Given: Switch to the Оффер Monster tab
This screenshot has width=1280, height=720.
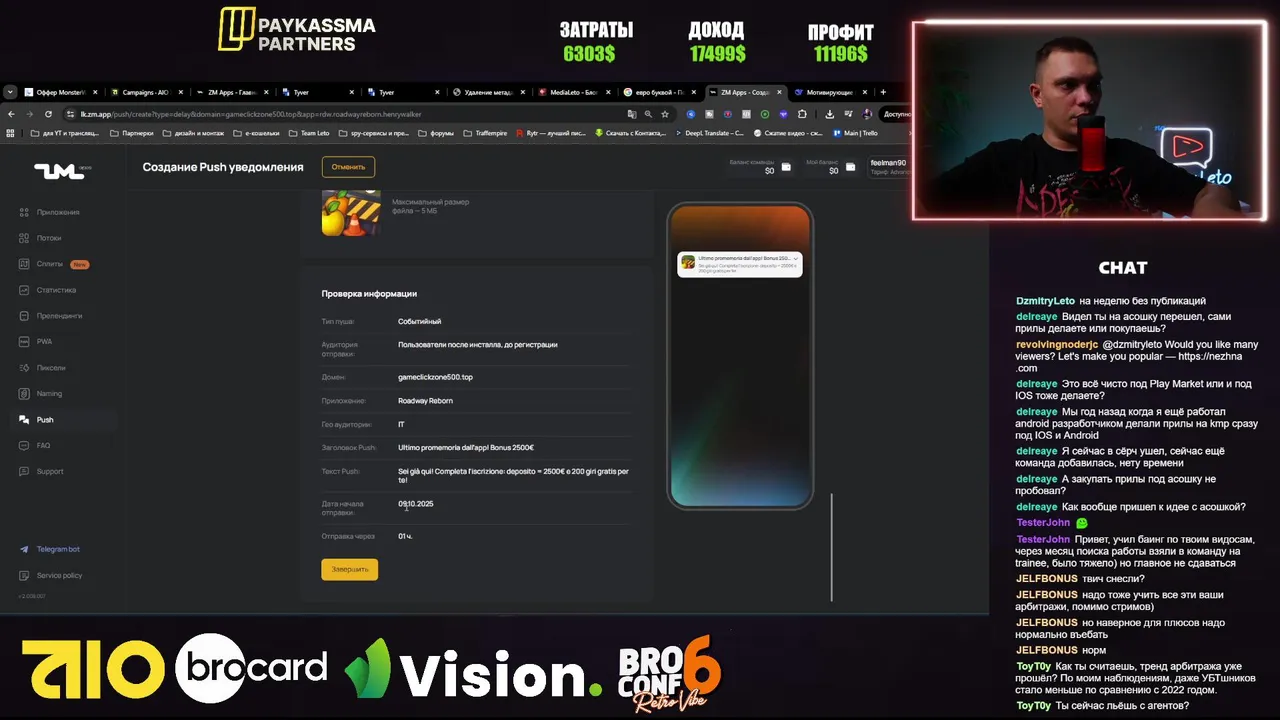Looking at the screenshot, I should click(x=60, y=92).
